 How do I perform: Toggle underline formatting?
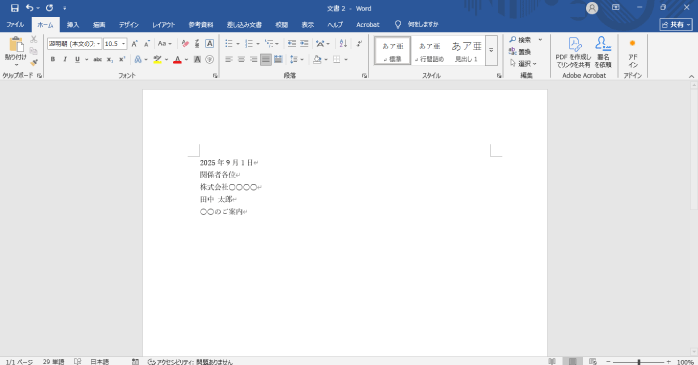tap(77, 59)
